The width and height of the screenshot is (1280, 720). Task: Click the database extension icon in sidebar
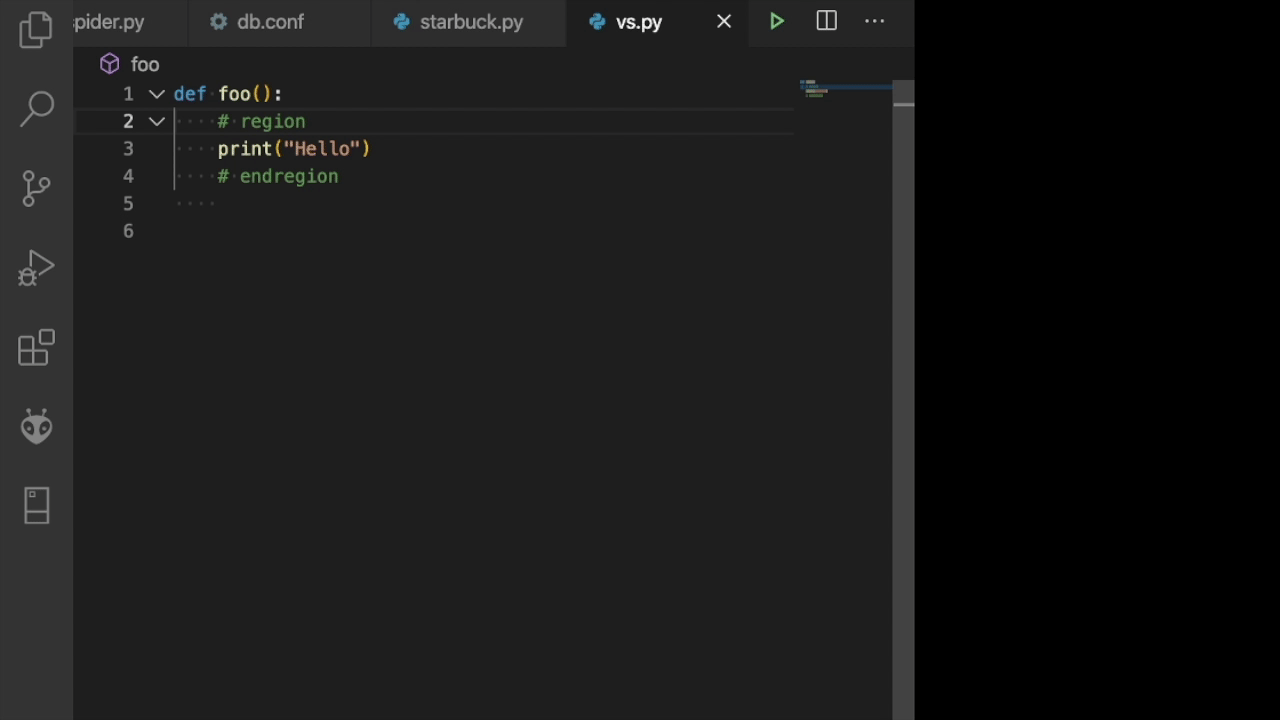(36, 505)
